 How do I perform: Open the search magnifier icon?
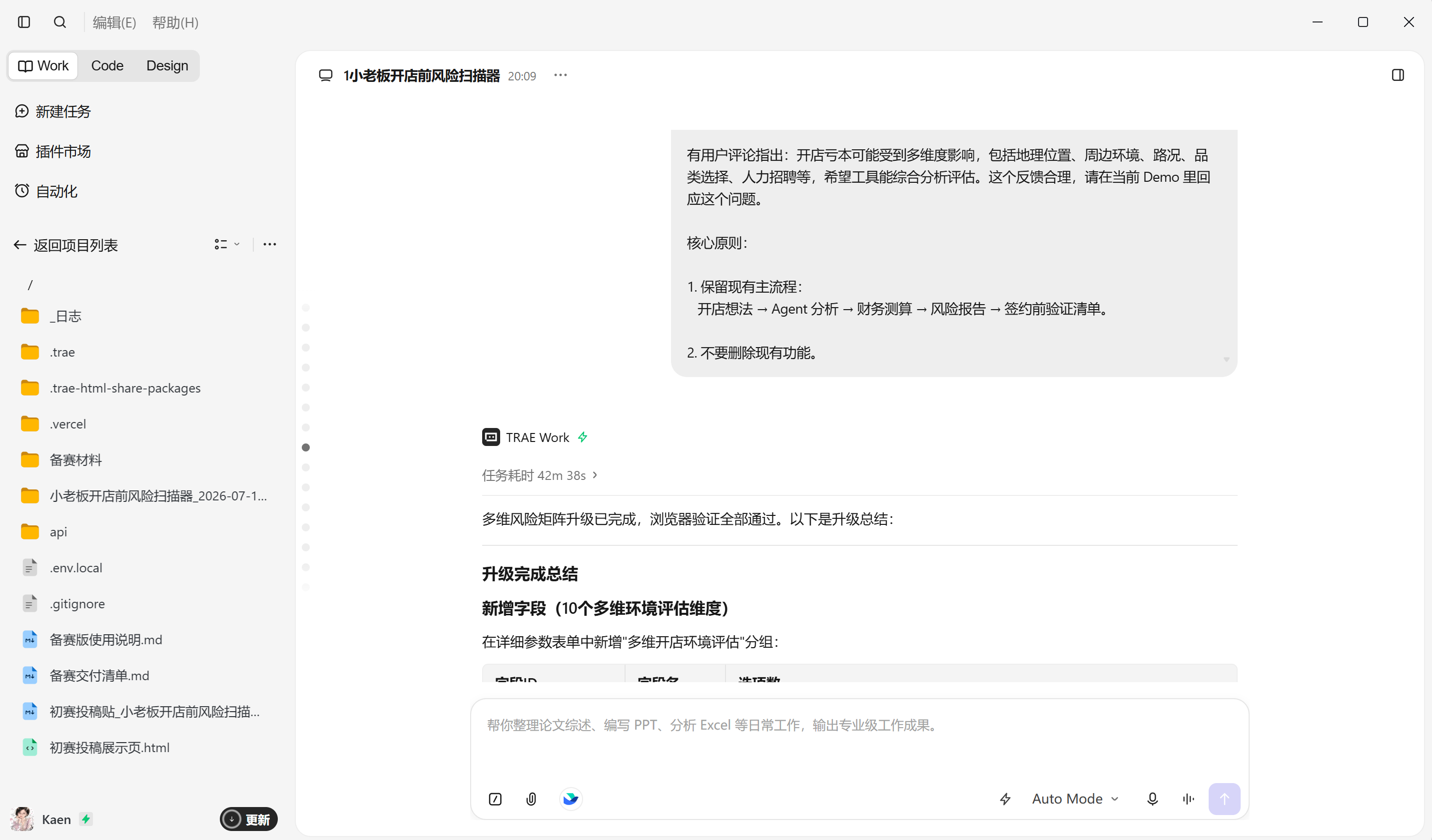click(x=59, y=22)
